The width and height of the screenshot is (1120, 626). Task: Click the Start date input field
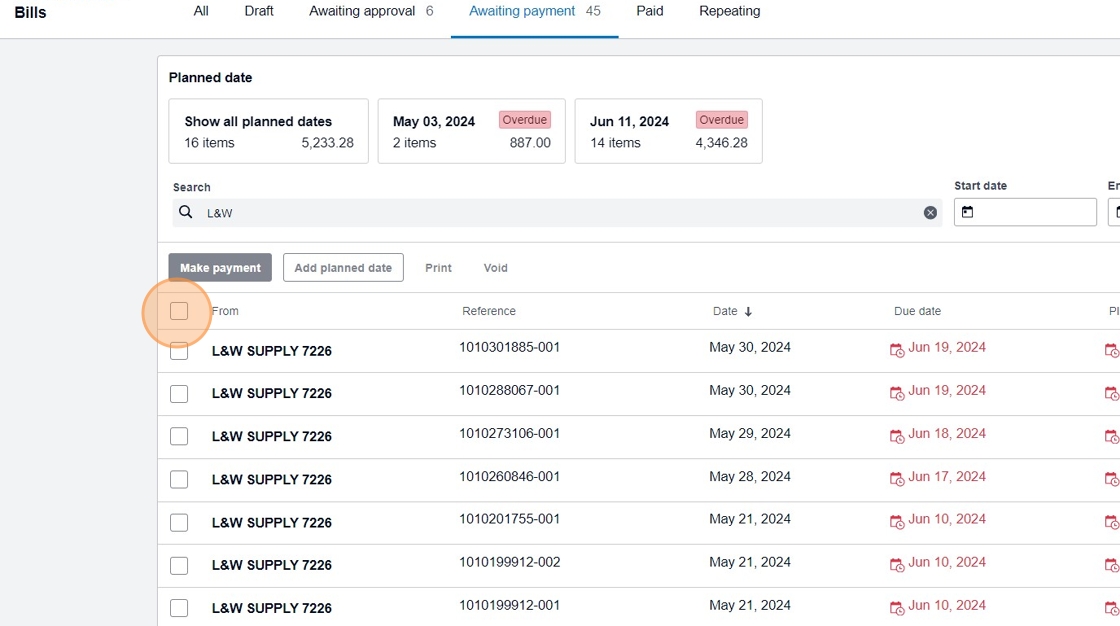click(x=1025, y=212)
